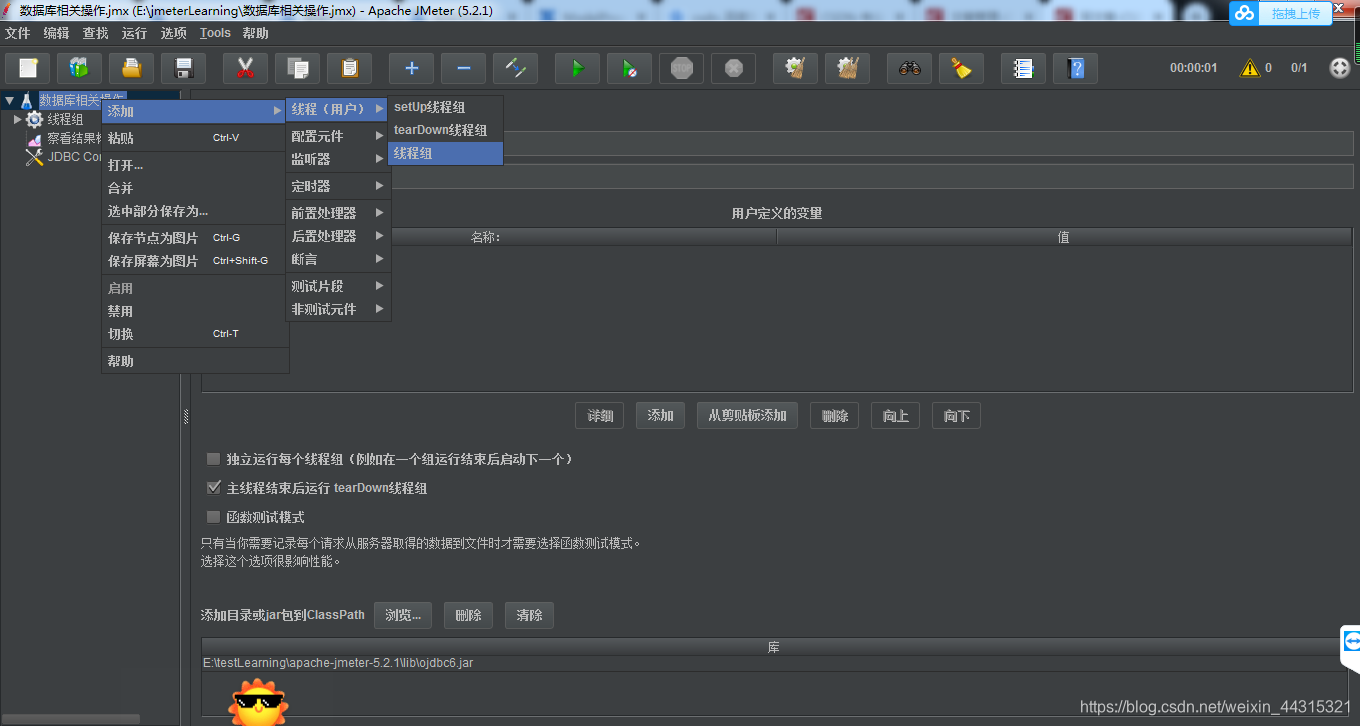Click the Shutdown test icon
Screen dimensions: 1360x726
click(x=734, y=68)
